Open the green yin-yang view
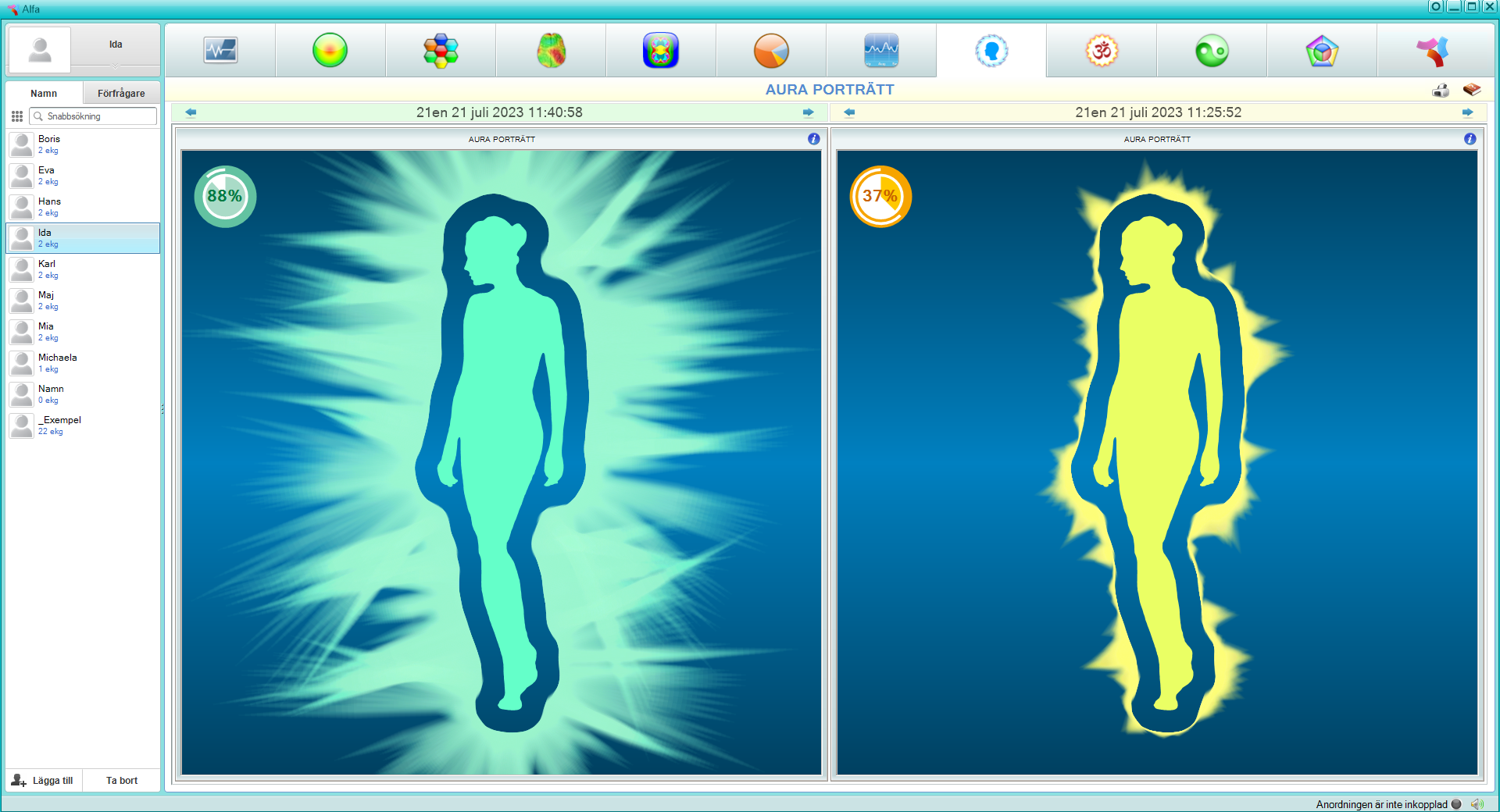Viewport: 1500px width, 812px height. pyautogui.click(x=1212, y=51)
